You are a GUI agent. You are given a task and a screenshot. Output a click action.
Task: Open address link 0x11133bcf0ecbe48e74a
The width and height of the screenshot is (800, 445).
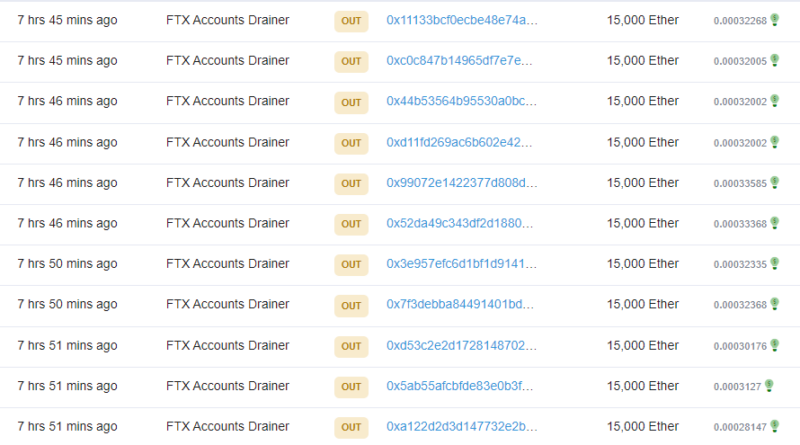[461, 20]
